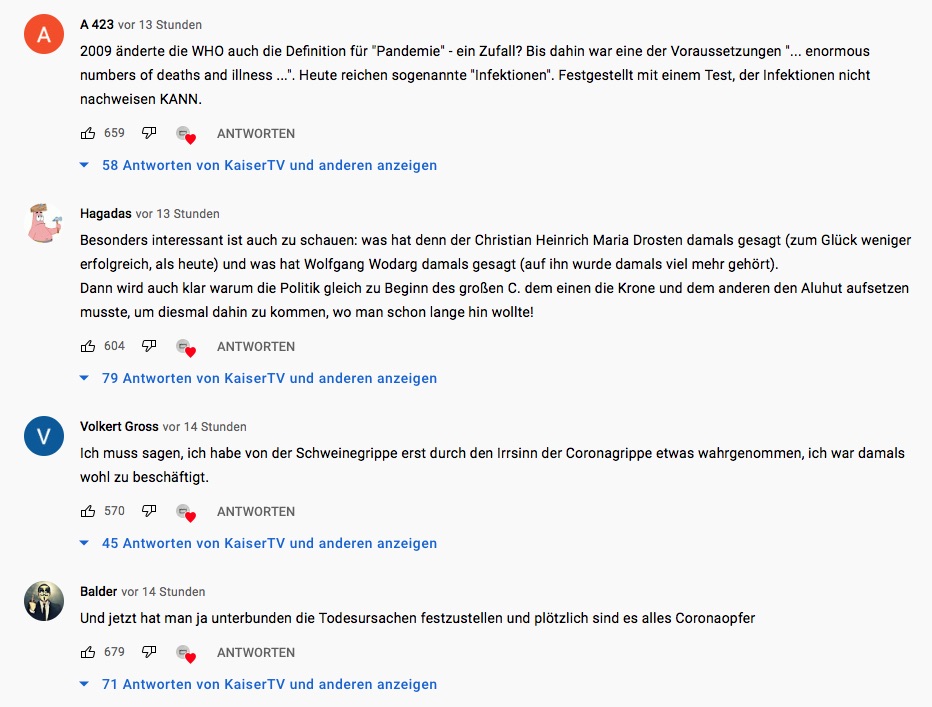The height and width of the screenshot is (707, 932).
Task: Dislike Balder's comment
Action: click(148, 652)
